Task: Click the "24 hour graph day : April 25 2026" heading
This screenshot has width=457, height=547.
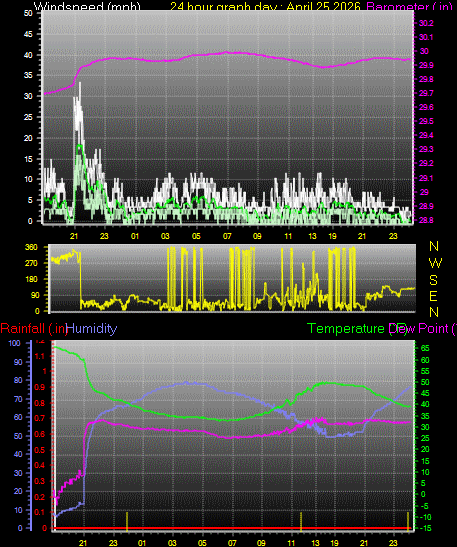Action: tap(265, 6)
